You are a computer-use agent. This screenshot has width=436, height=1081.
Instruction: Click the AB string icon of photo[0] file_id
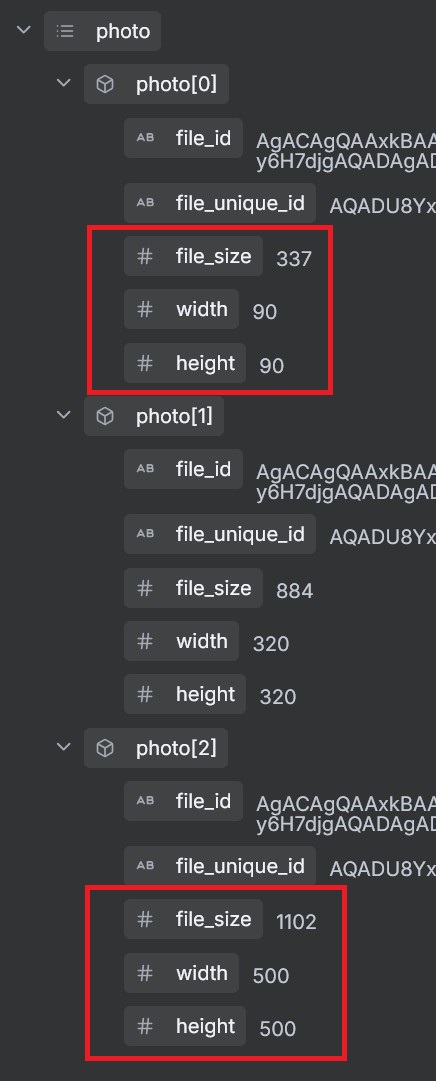click(x=145, y=138)
